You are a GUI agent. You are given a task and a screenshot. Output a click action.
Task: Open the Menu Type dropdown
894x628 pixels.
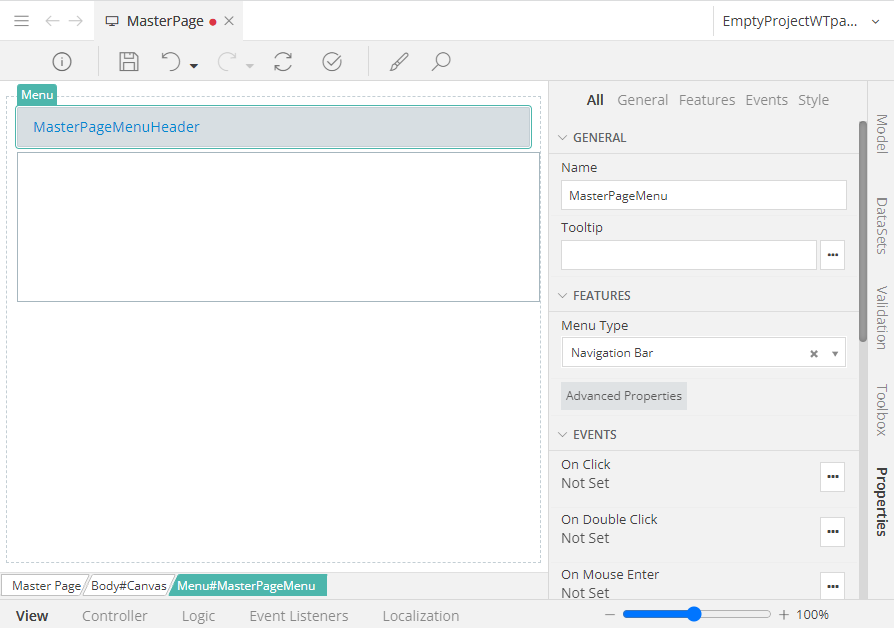tap(835, 353)
